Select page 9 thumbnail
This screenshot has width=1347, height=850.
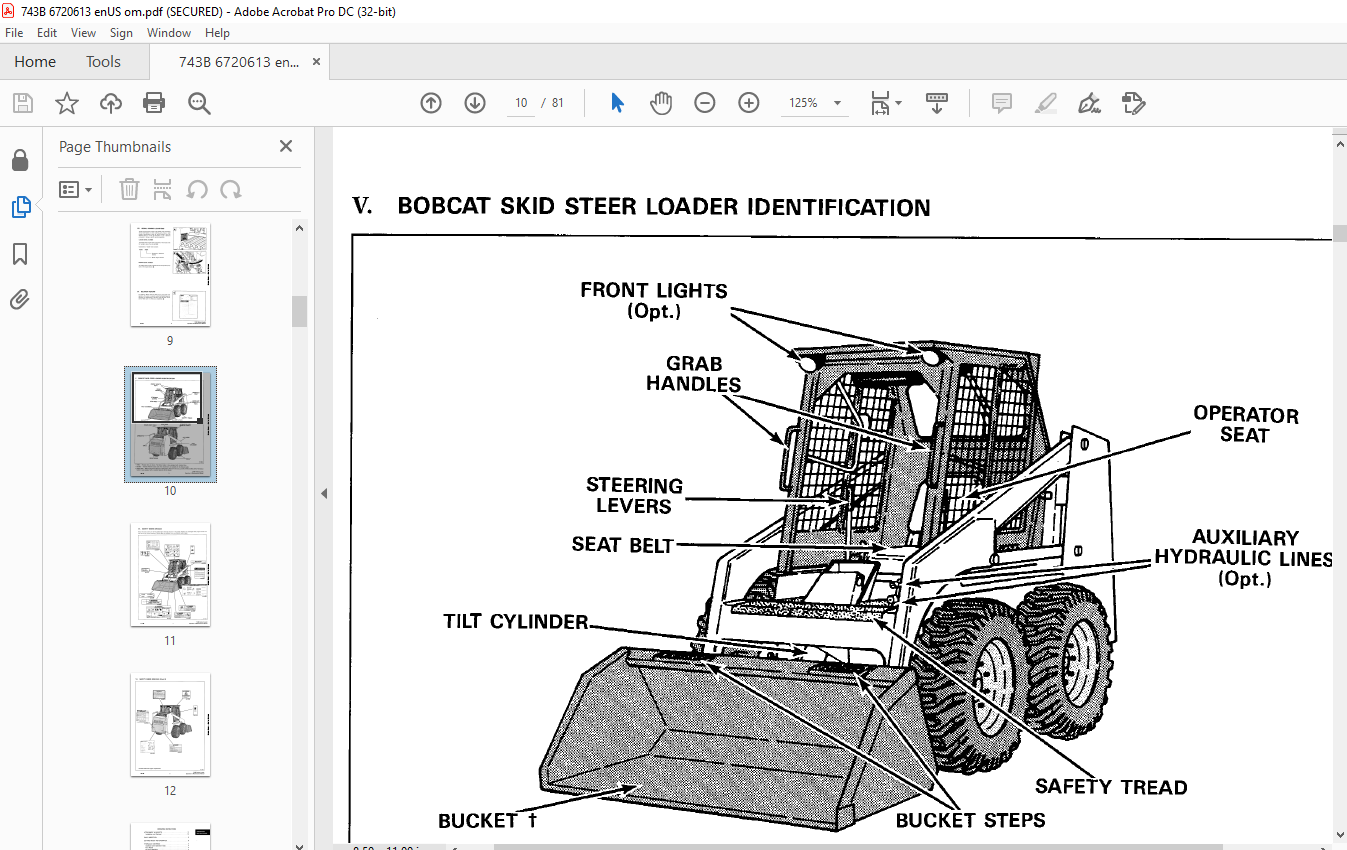click(170, 276)
